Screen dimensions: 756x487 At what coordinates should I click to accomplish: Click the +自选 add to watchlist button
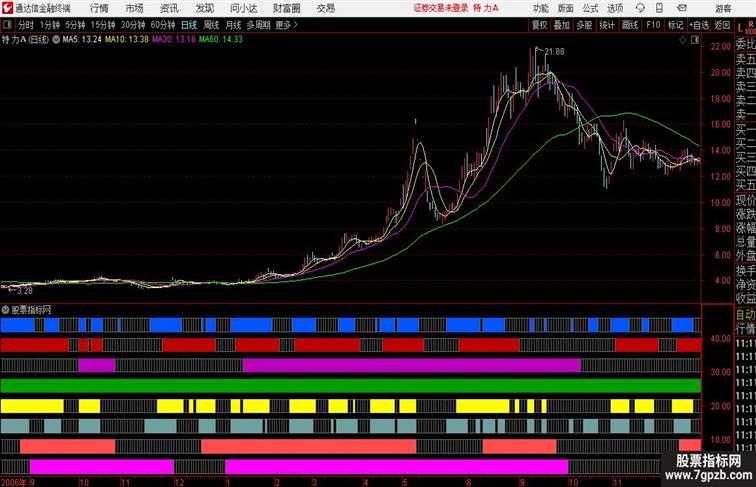(x=699, y=25)
